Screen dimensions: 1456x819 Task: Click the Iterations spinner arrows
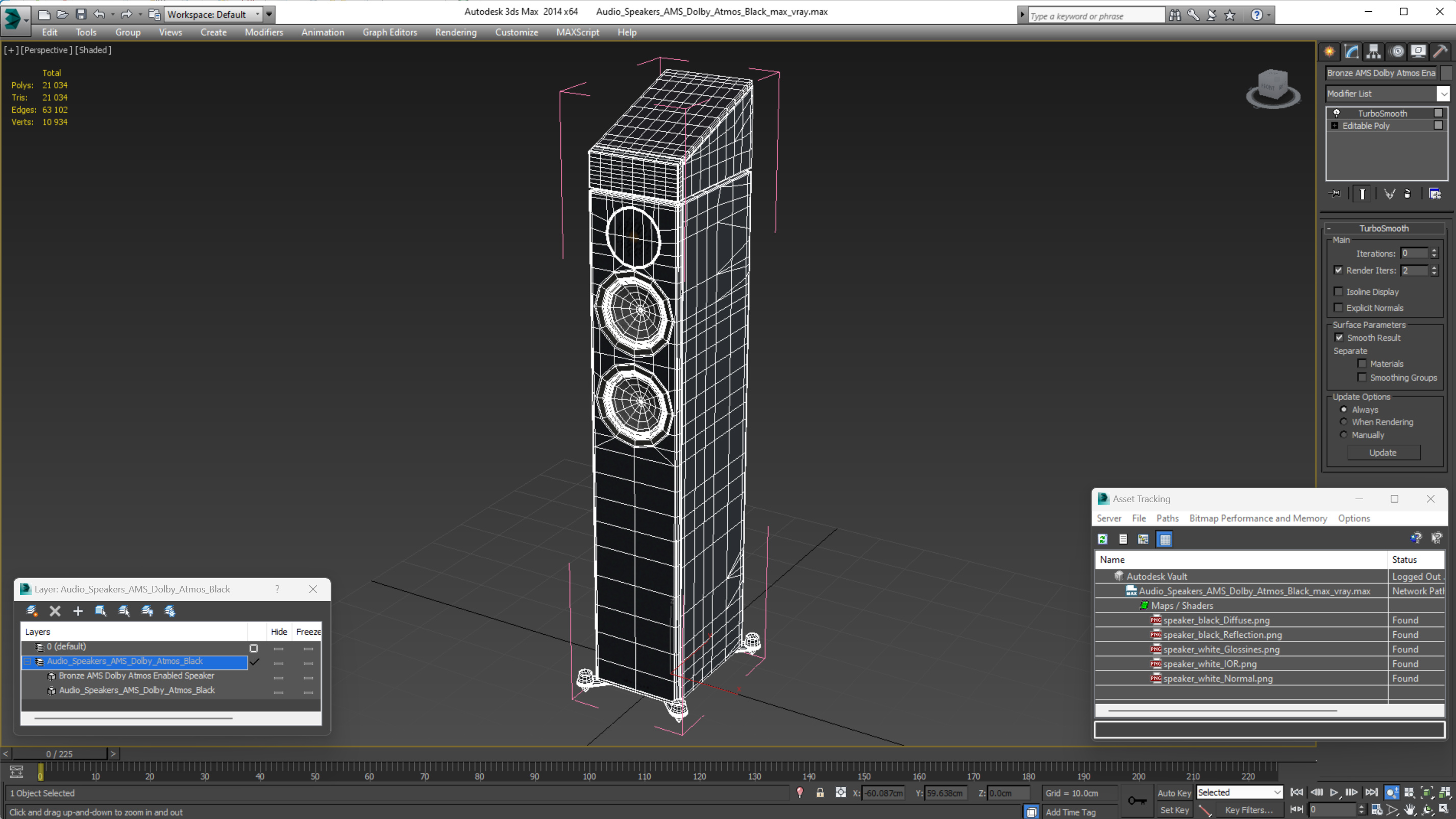[1434, 253]
